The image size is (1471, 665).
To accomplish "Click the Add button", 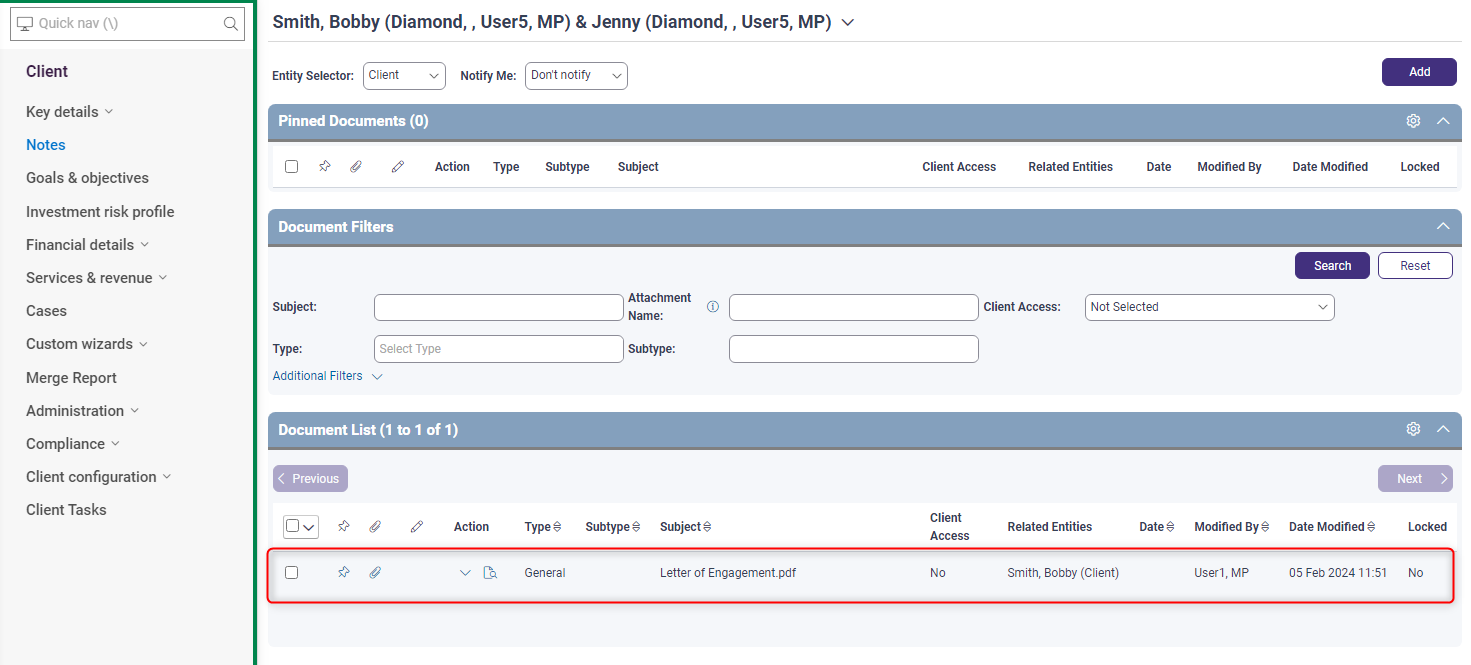I will pos(1419,72).
